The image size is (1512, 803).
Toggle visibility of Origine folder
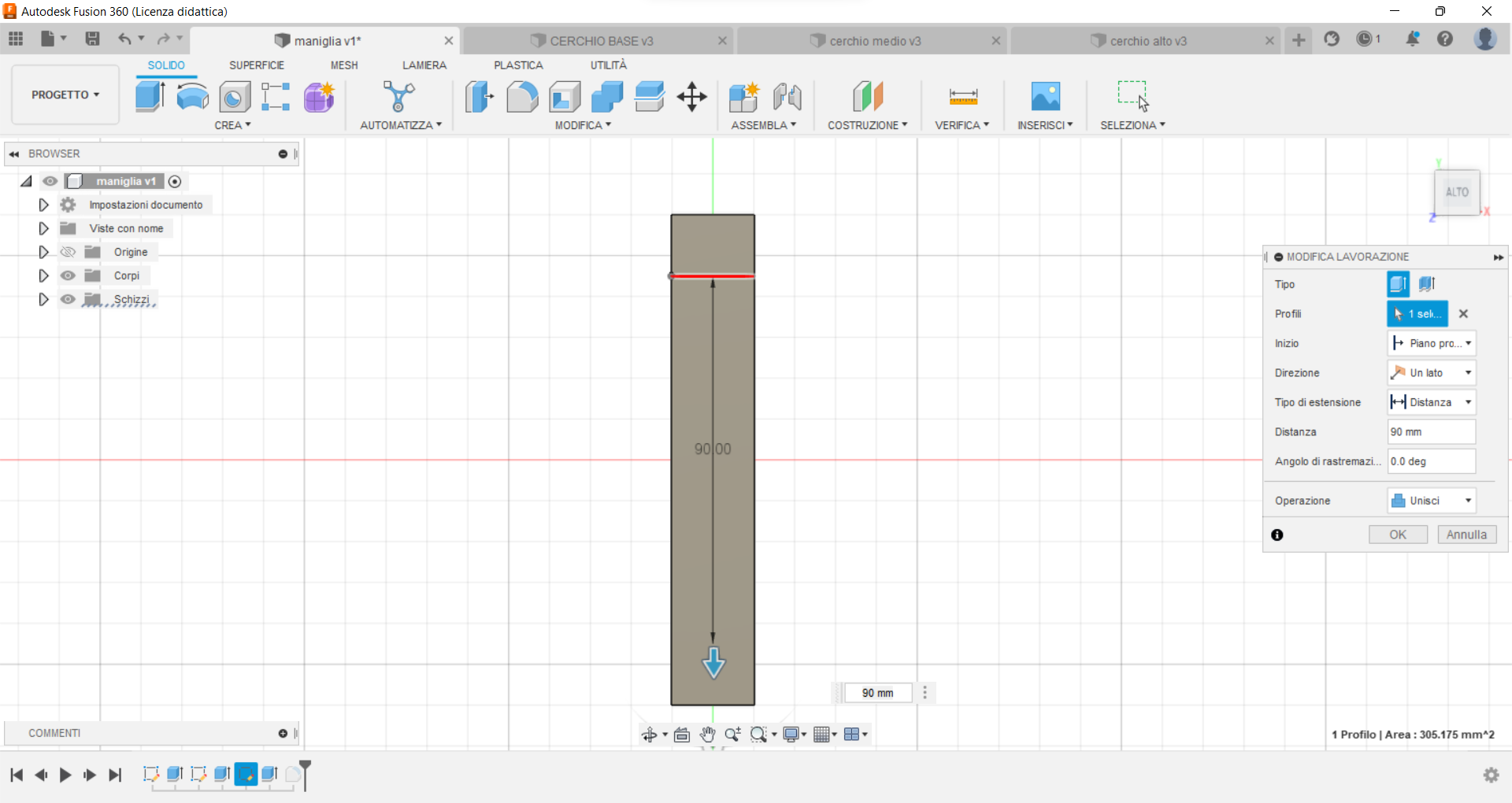69,252
